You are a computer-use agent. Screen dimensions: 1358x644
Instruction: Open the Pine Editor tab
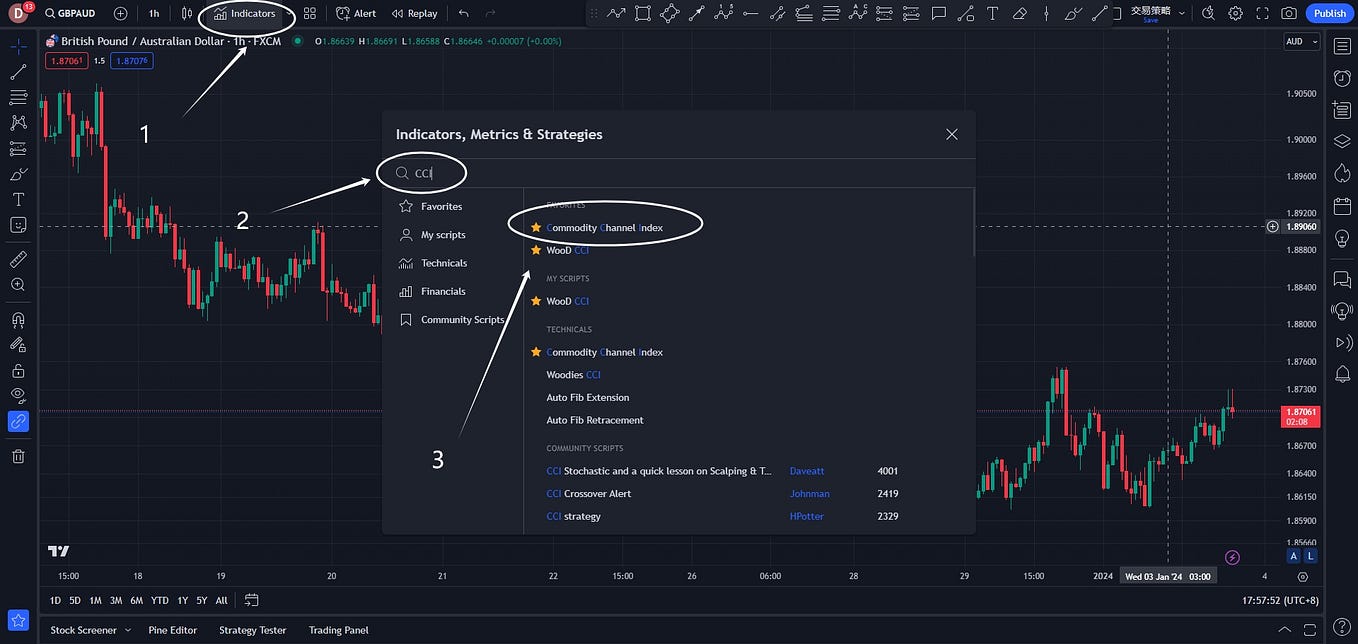pos(172,630)
